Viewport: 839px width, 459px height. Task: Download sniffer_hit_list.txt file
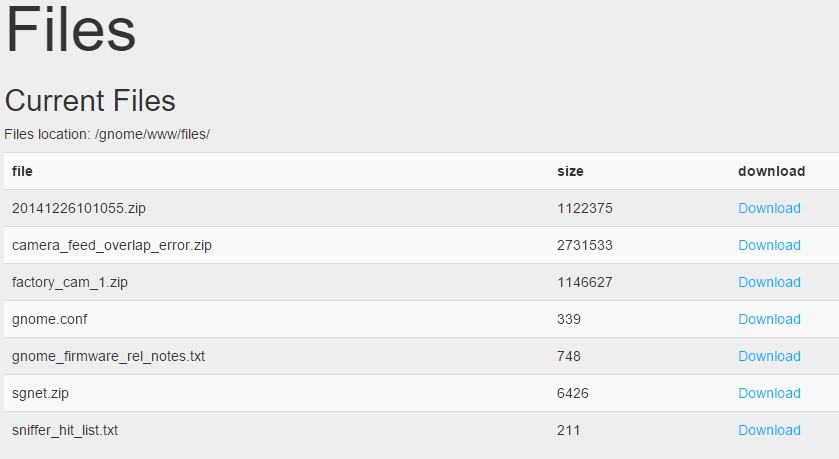pos(769,430)
